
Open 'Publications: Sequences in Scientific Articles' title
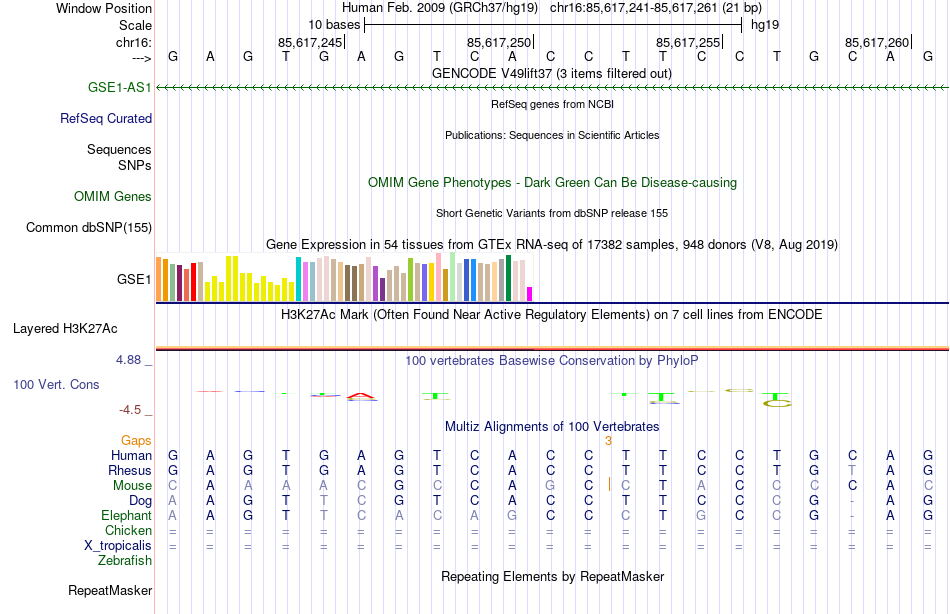coord(552,135)
